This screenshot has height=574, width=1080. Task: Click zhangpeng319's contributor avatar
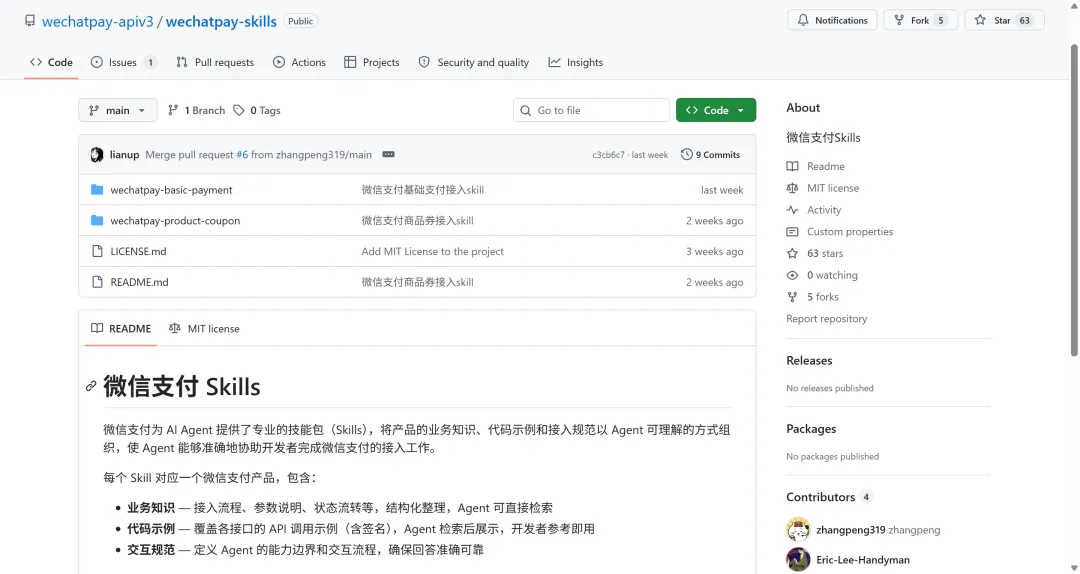[798, 529]
